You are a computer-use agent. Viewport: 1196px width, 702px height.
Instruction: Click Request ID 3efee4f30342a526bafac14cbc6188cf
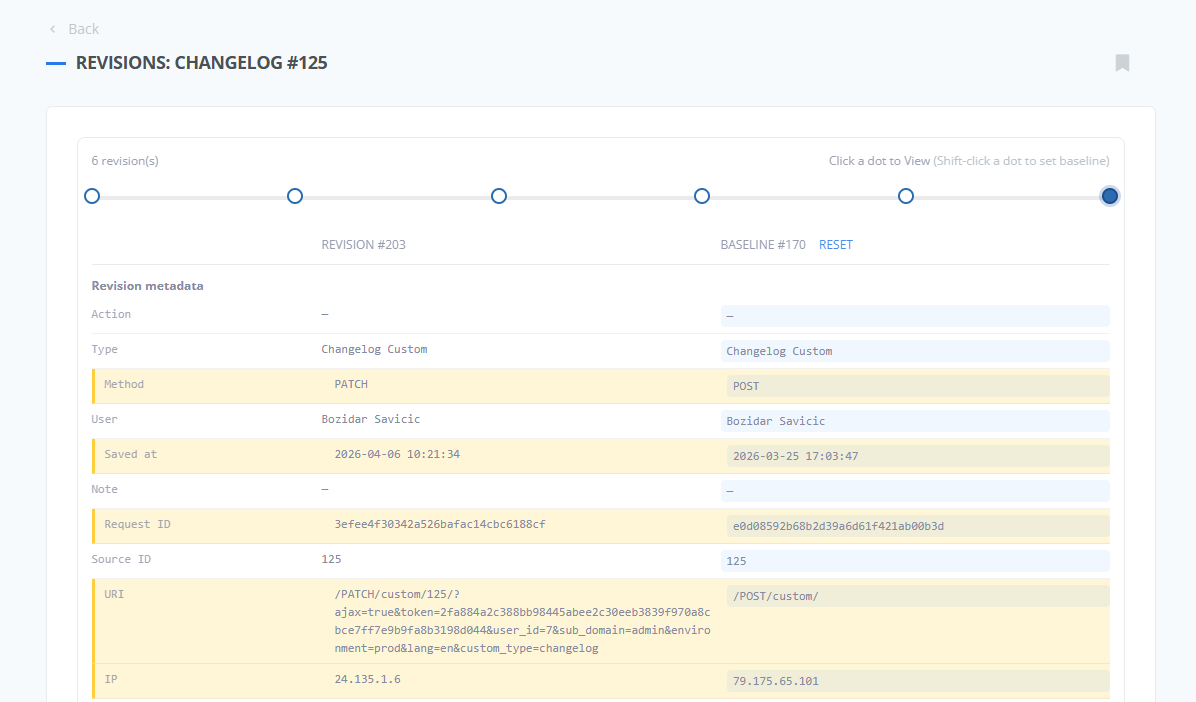point(440,525)
